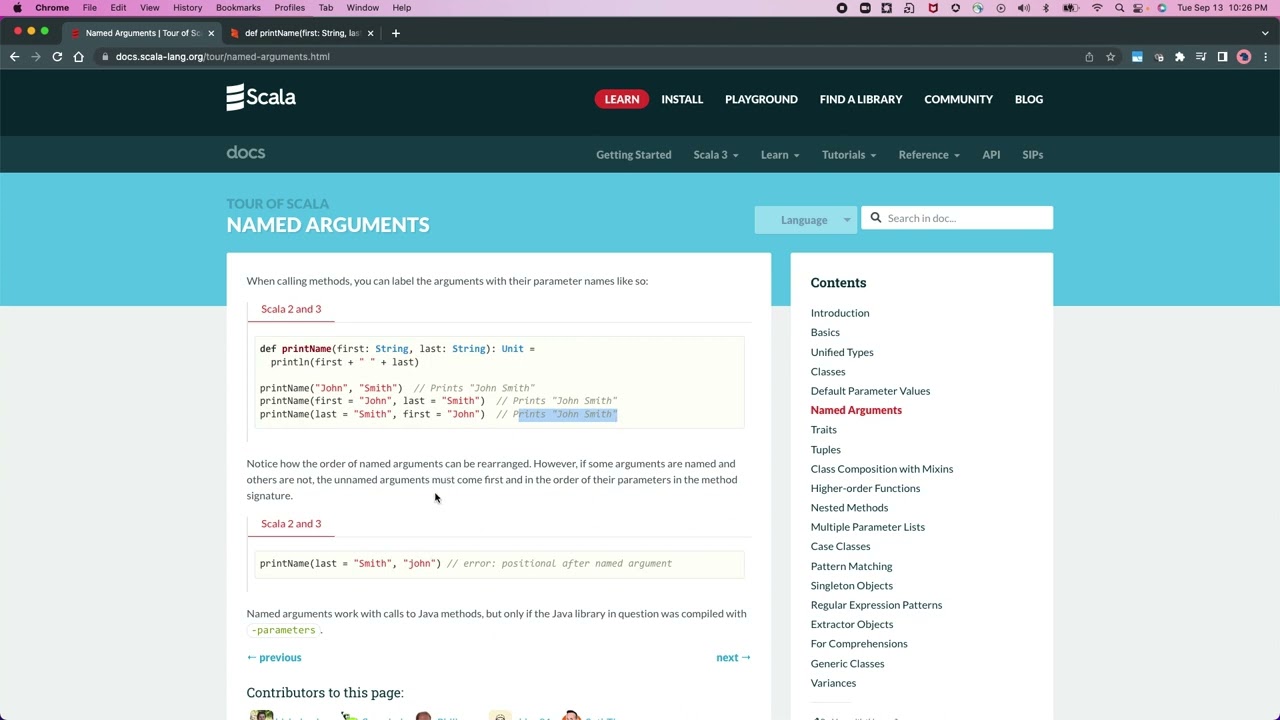This screenshot has width=1280, height=720.
Task: Open new tab with plus button
Action: (396, 33)
